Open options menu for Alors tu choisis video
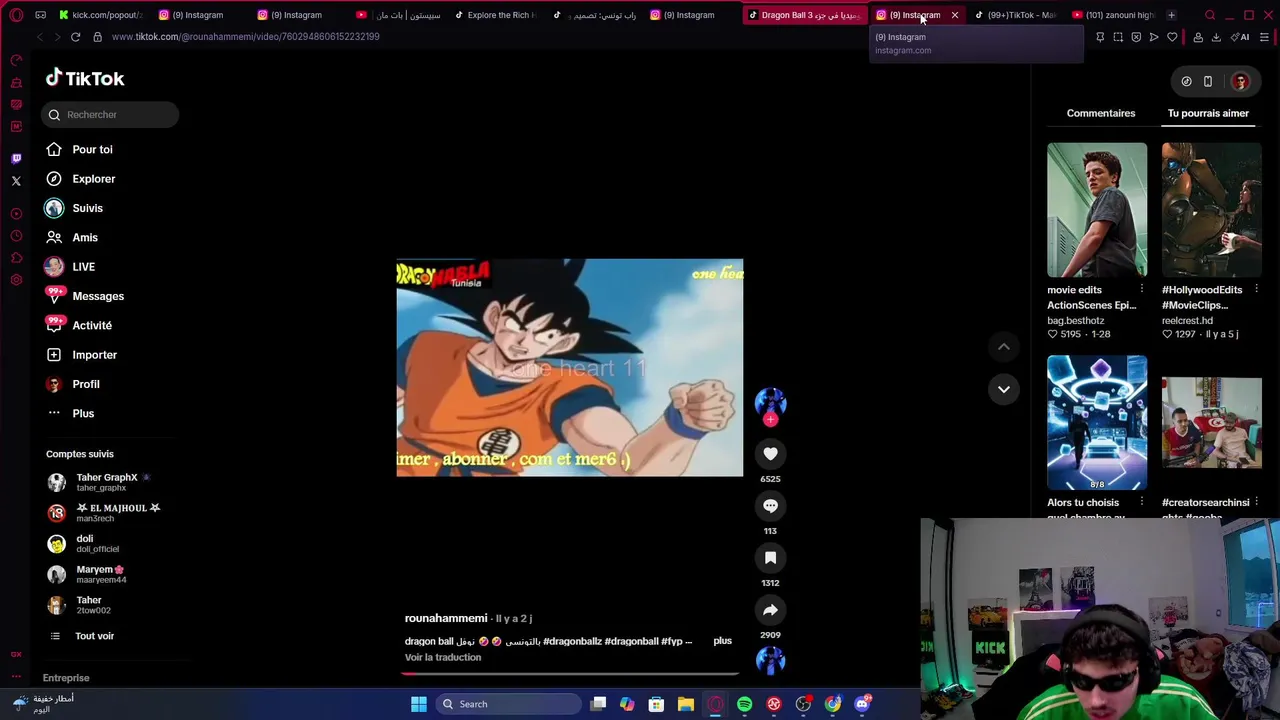This screenshot has width=1280, height=720. tap(1141, 503)
